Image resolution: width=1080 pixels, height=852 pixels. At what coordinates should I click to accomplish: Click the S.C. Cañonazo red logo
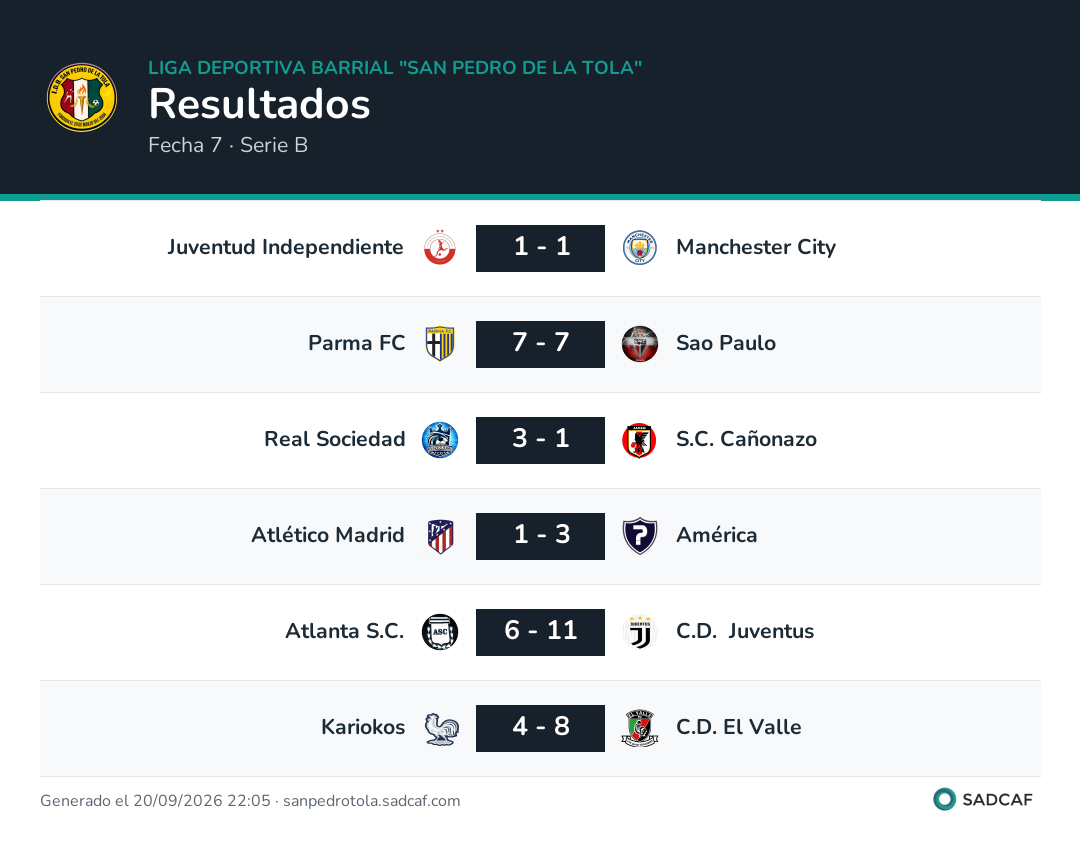(640, 440)
